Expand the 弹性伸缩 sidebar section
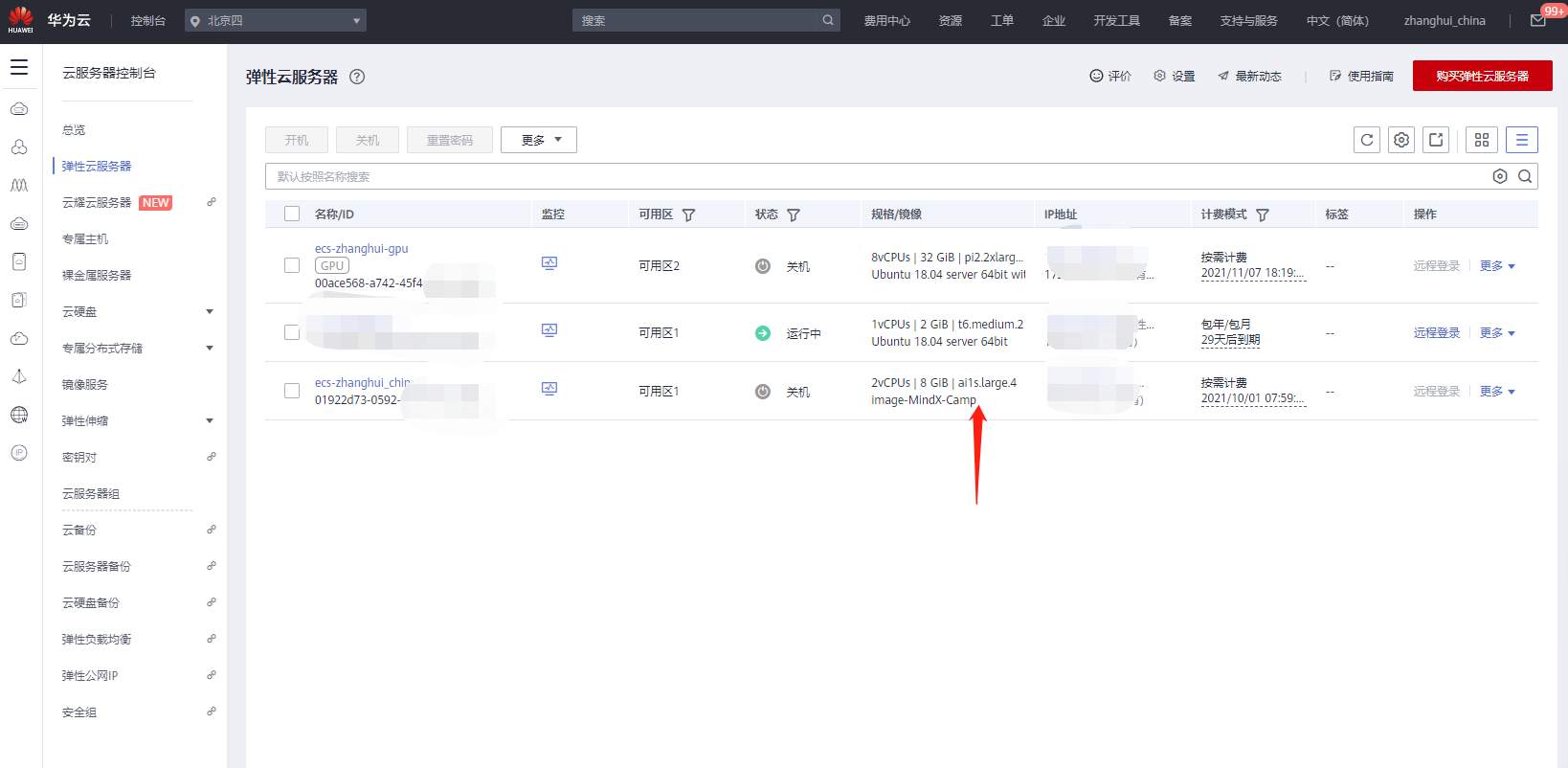Image resolution: width=1568 pixels, height=768 pixels. click(210, 420)
